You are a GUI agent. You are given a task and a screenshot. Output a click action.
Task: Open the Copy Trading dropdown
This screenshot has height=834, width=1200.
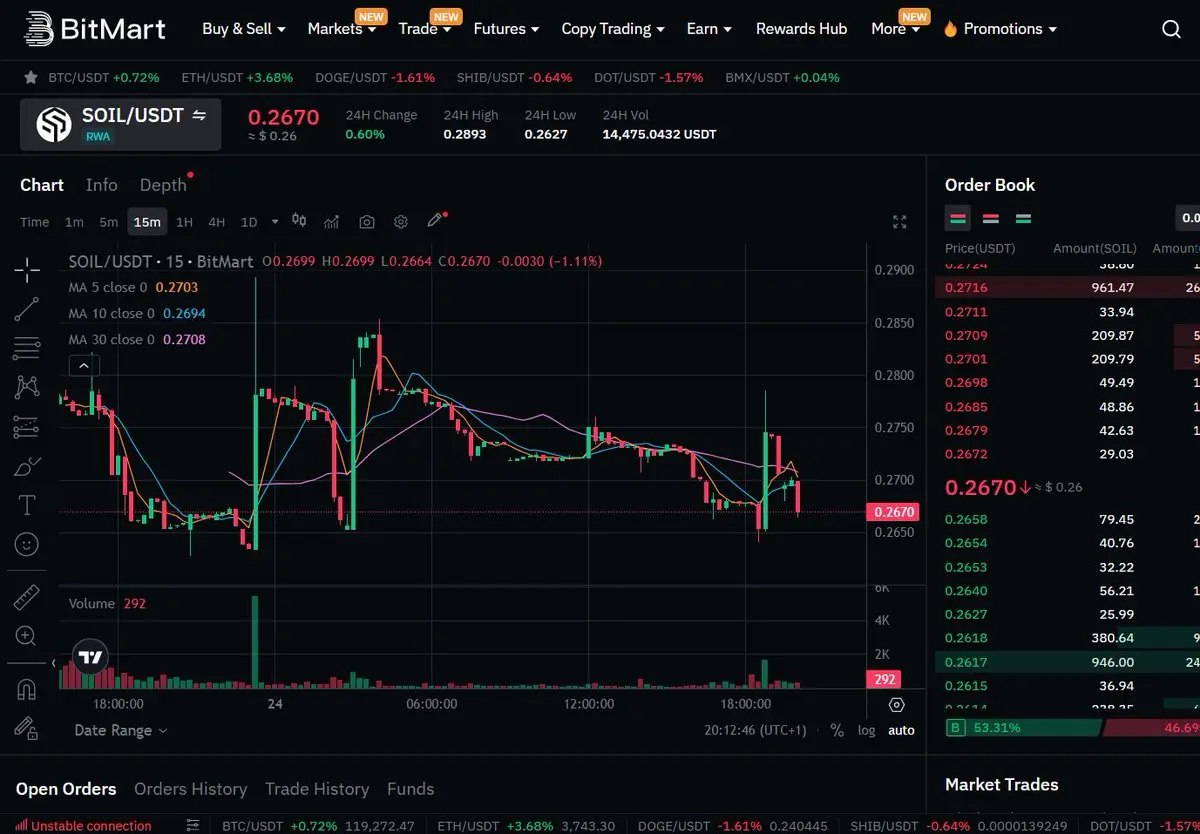pos(613,29)
